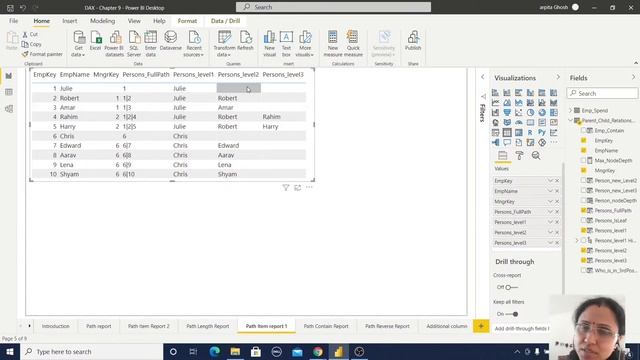Create a Quick measure

click(353, 44)
